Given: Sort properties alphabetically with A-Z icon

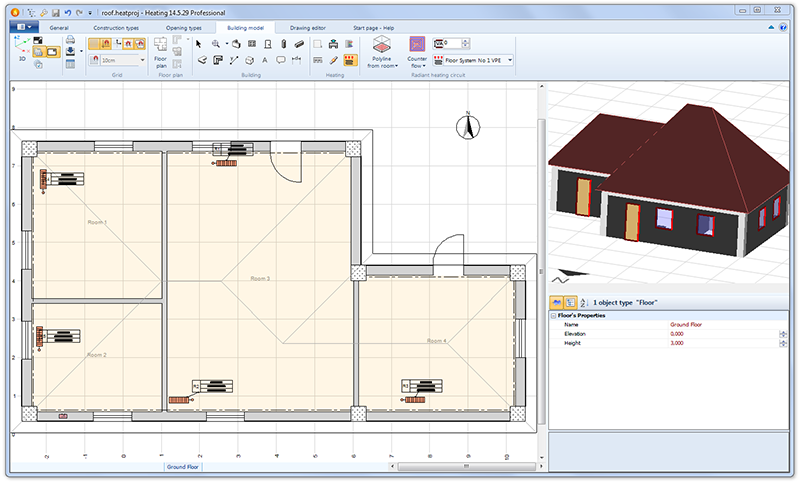Looking at the screenshot, I should (x=583, y=301).
